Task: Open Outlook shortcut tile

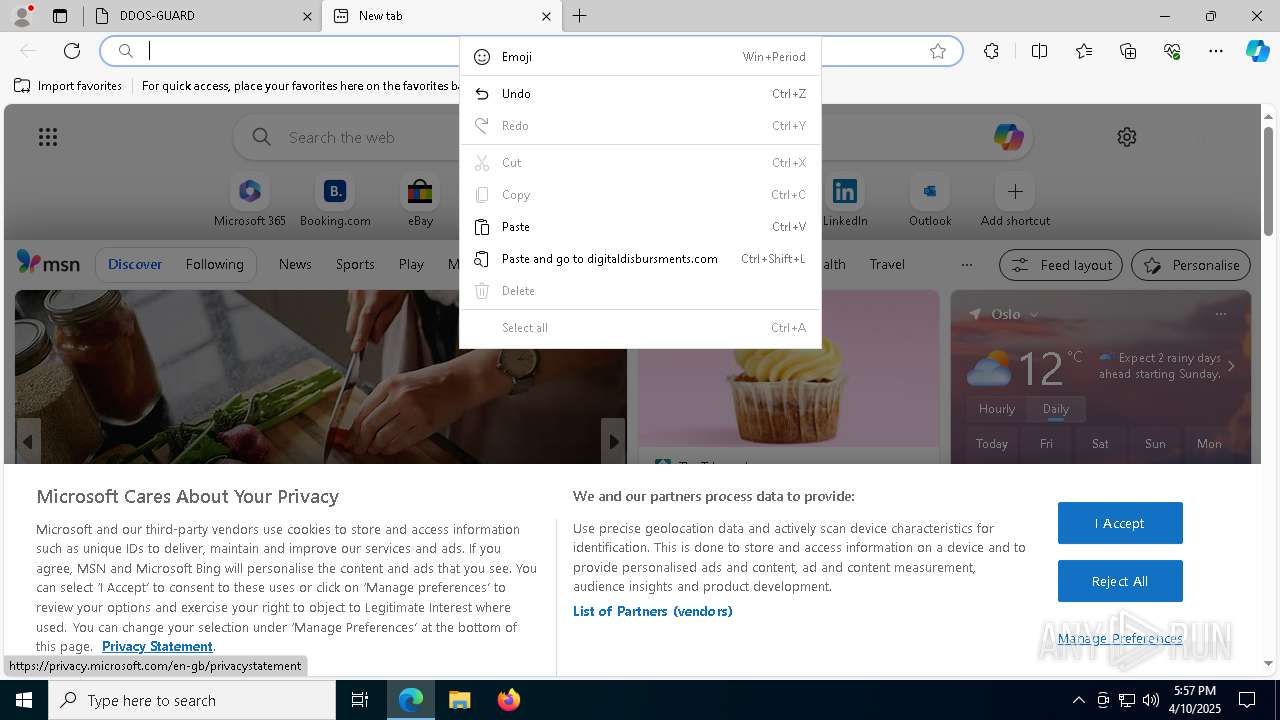Action: pyautogui.click(x=930, y=201)
